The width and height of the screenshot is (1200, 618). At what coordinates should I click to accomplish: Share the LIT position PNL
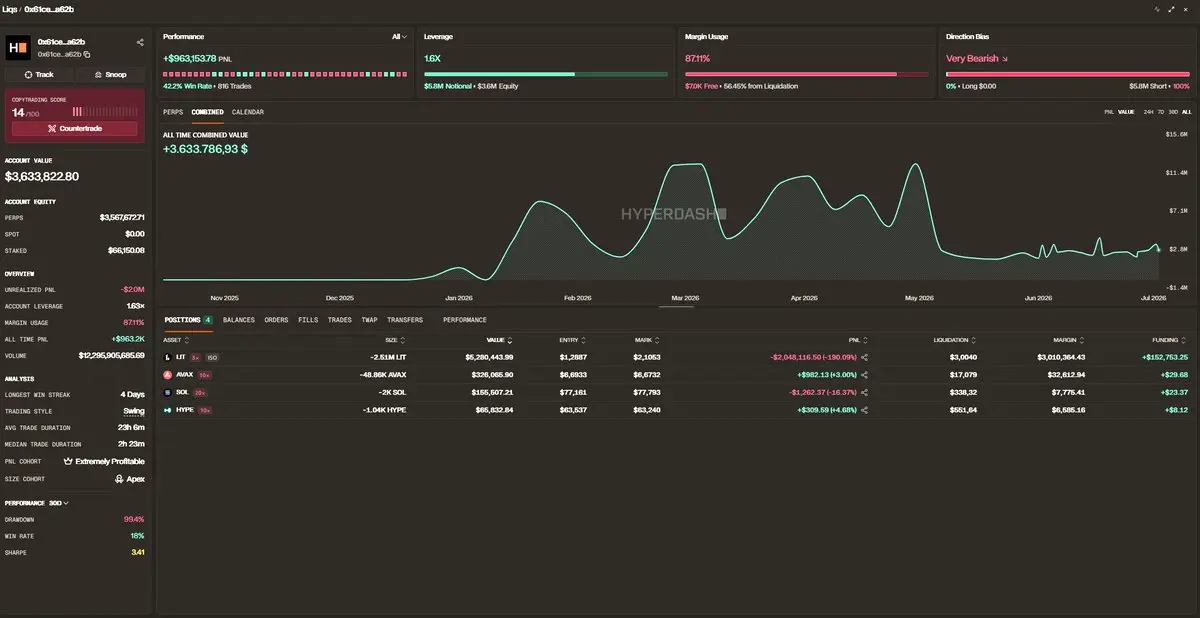coord(864,357)
